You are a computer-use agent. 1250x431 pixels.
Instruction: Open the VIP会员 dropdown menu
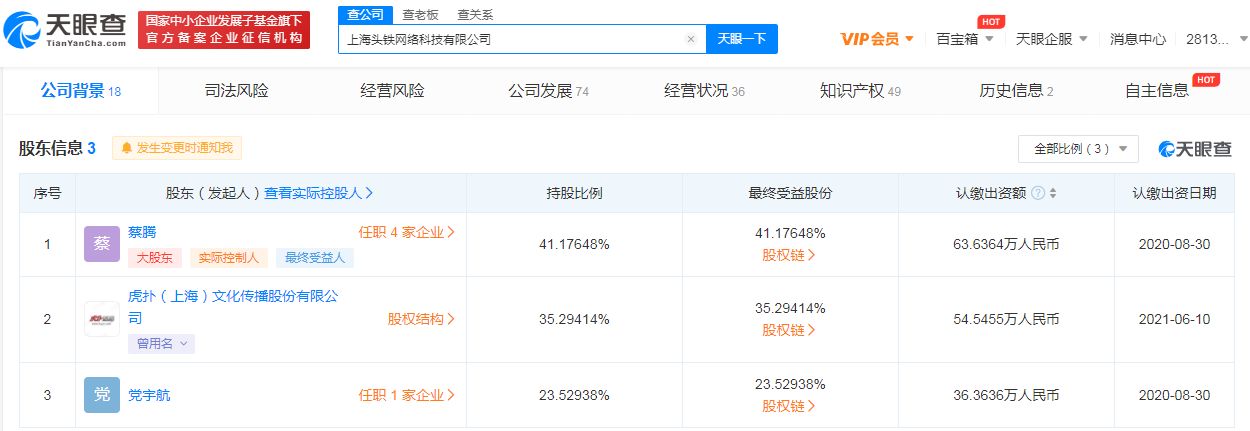pyautogui.click(x=877, y=39)
